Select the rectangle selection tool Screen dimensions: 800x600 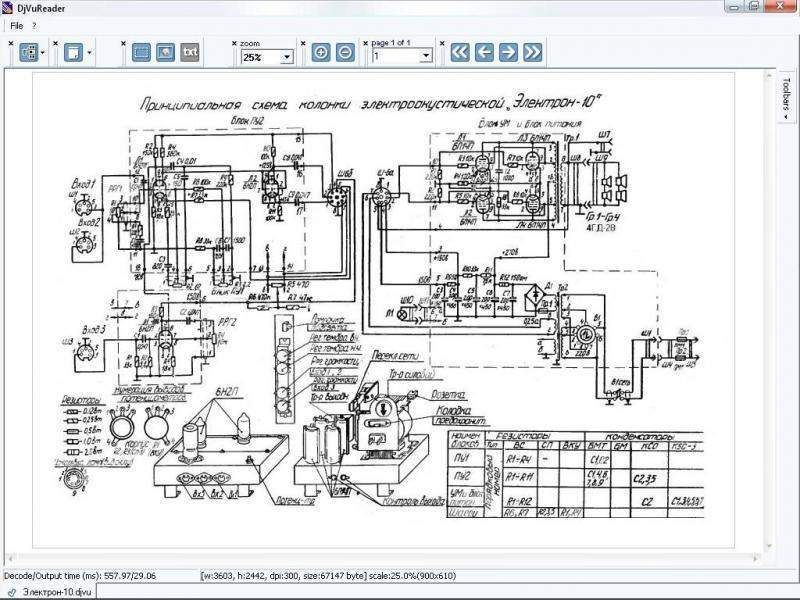pyautogui.click(x=141, y=52)
